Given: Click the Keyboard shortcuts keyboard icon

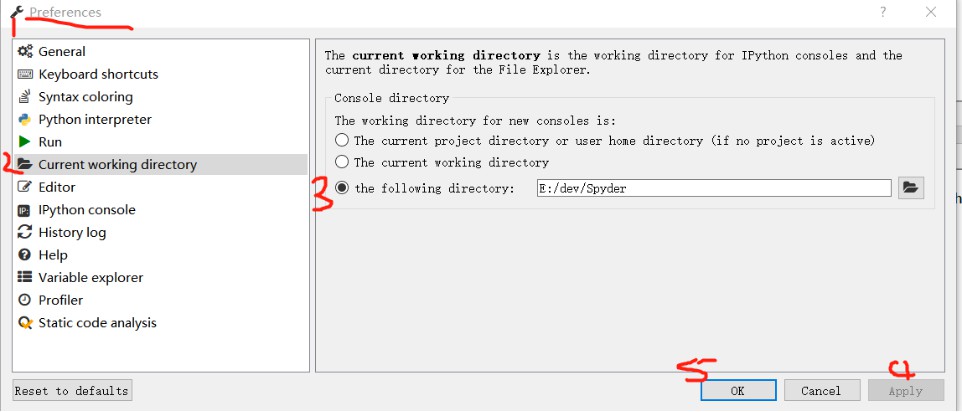Looking at the screenshot, I should pos(25,74).
